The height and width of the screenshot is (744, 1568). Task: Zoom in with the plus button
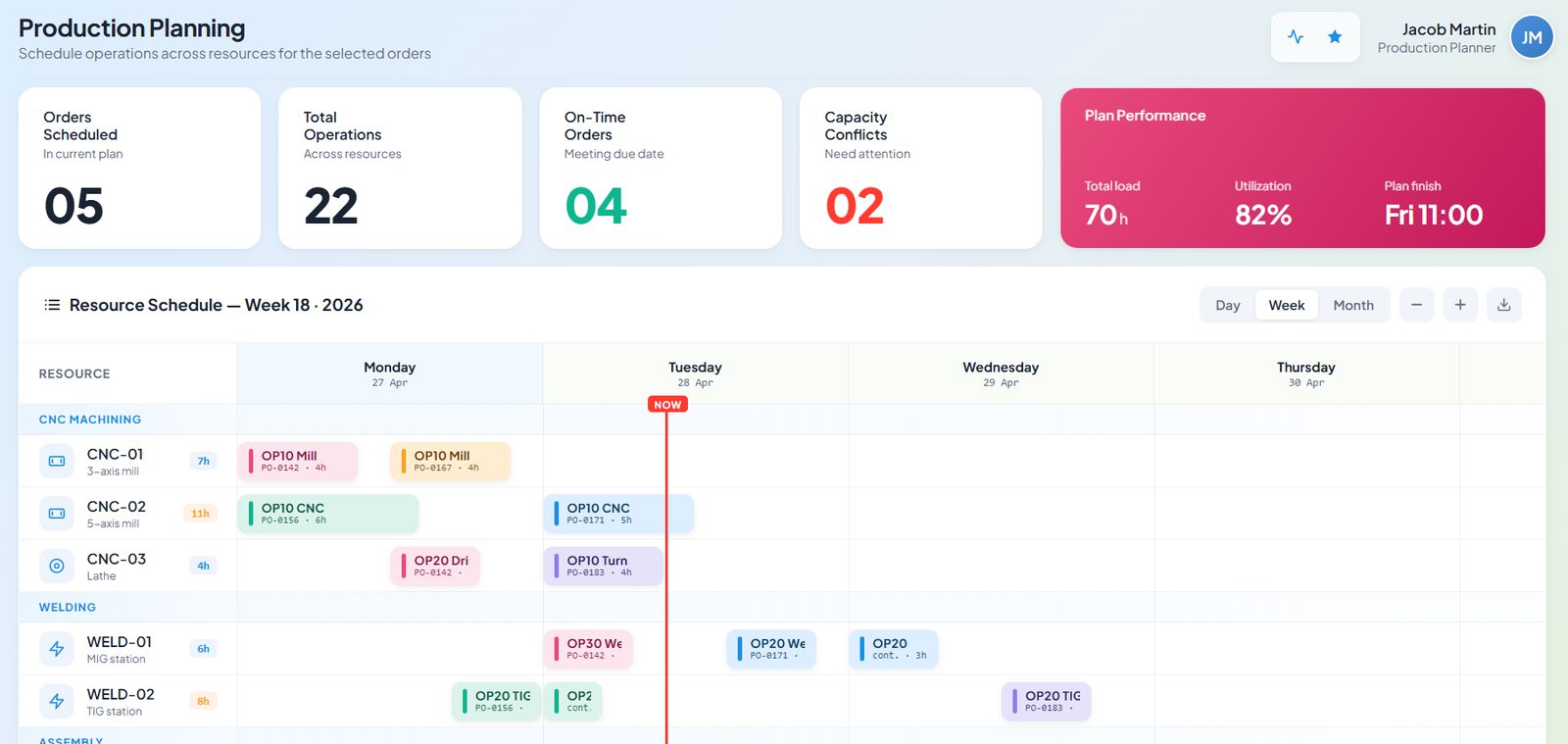click(x=1460, y=305)
